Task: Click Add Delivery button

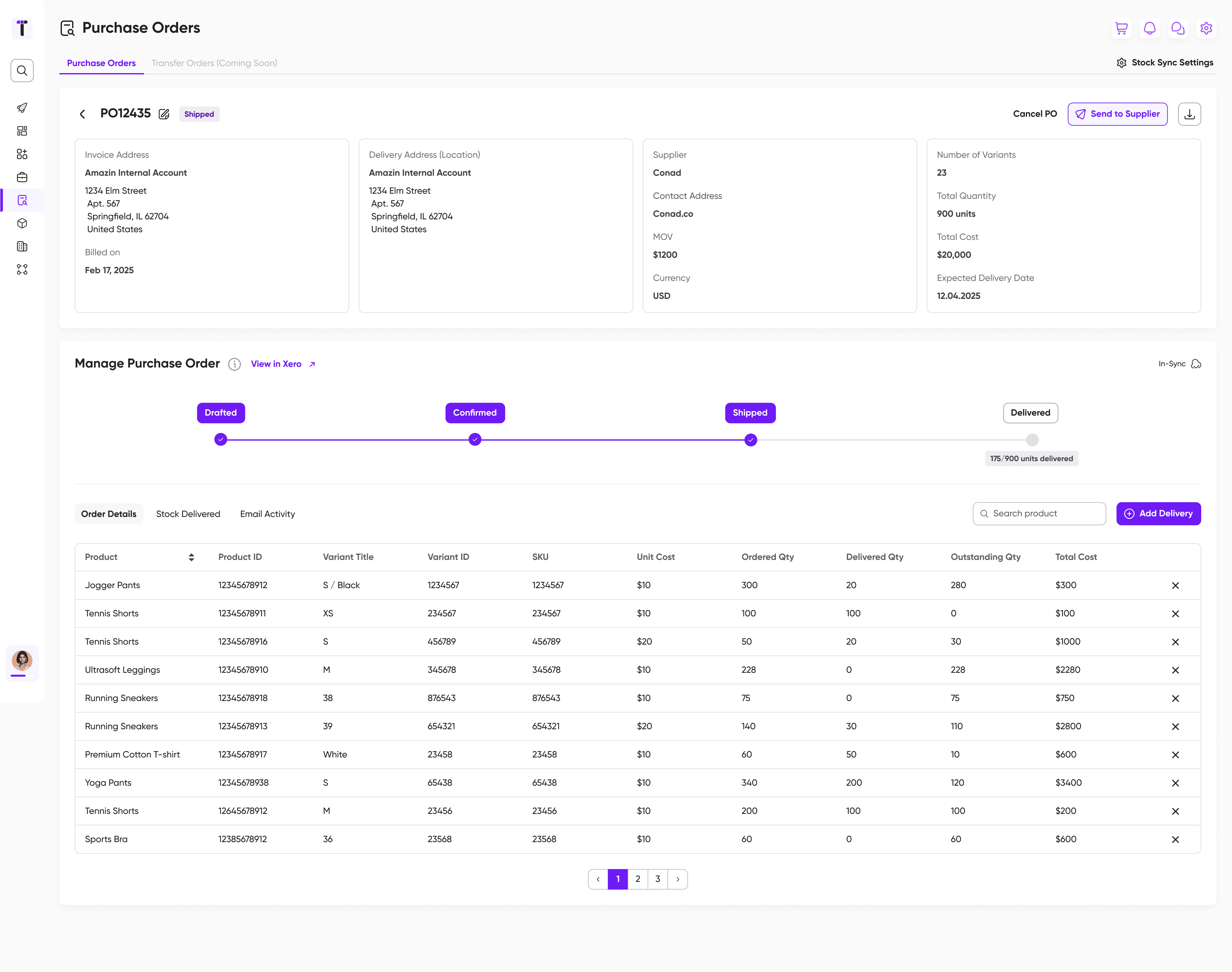Action: (x=1159, y=513)
